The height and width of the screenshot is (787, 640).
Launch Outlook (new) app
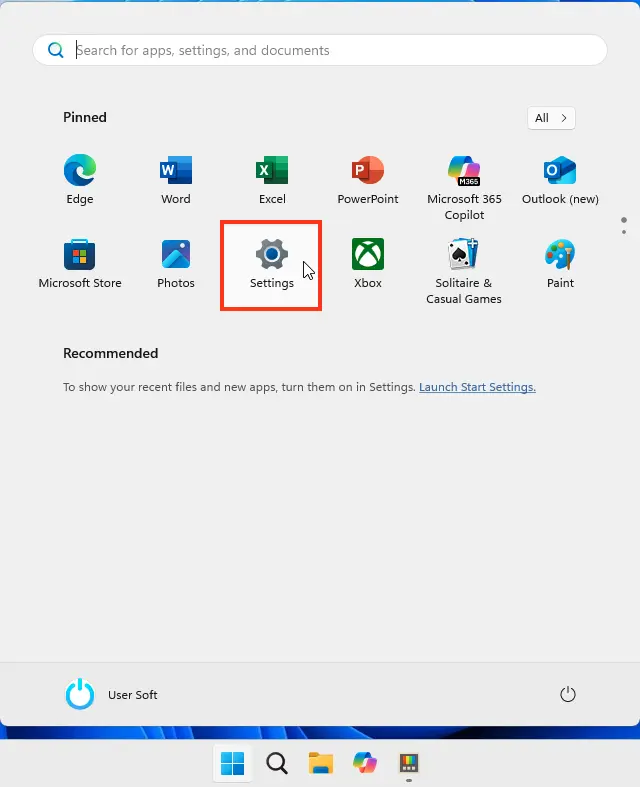(x=560, y=180)
